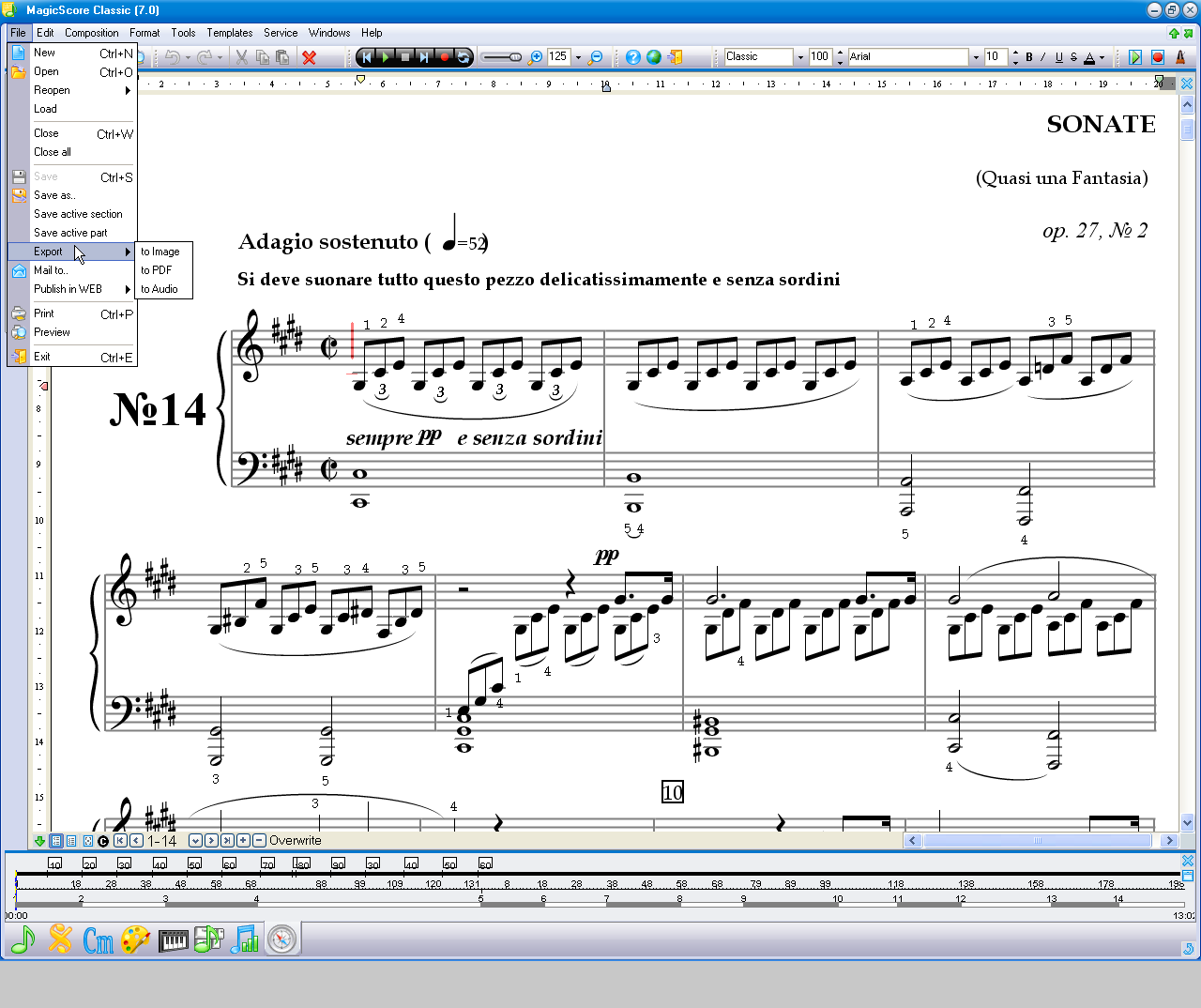The width and height of the screenshot is (1201, 1008).
Task: Click the Redo arrow icon in the toolbar
Action: point(204,57)
